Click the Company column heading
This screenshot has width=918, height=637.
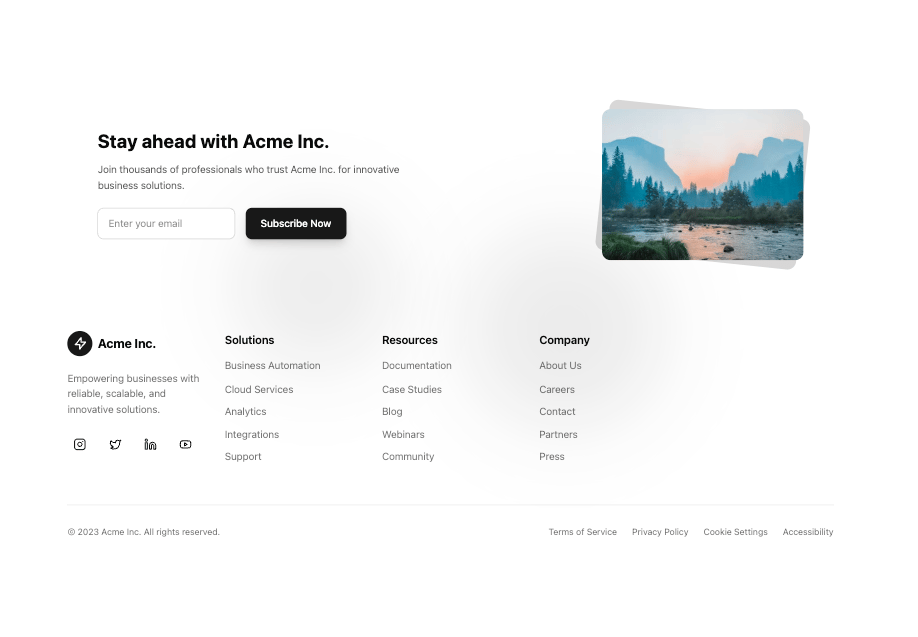(564, 340)
